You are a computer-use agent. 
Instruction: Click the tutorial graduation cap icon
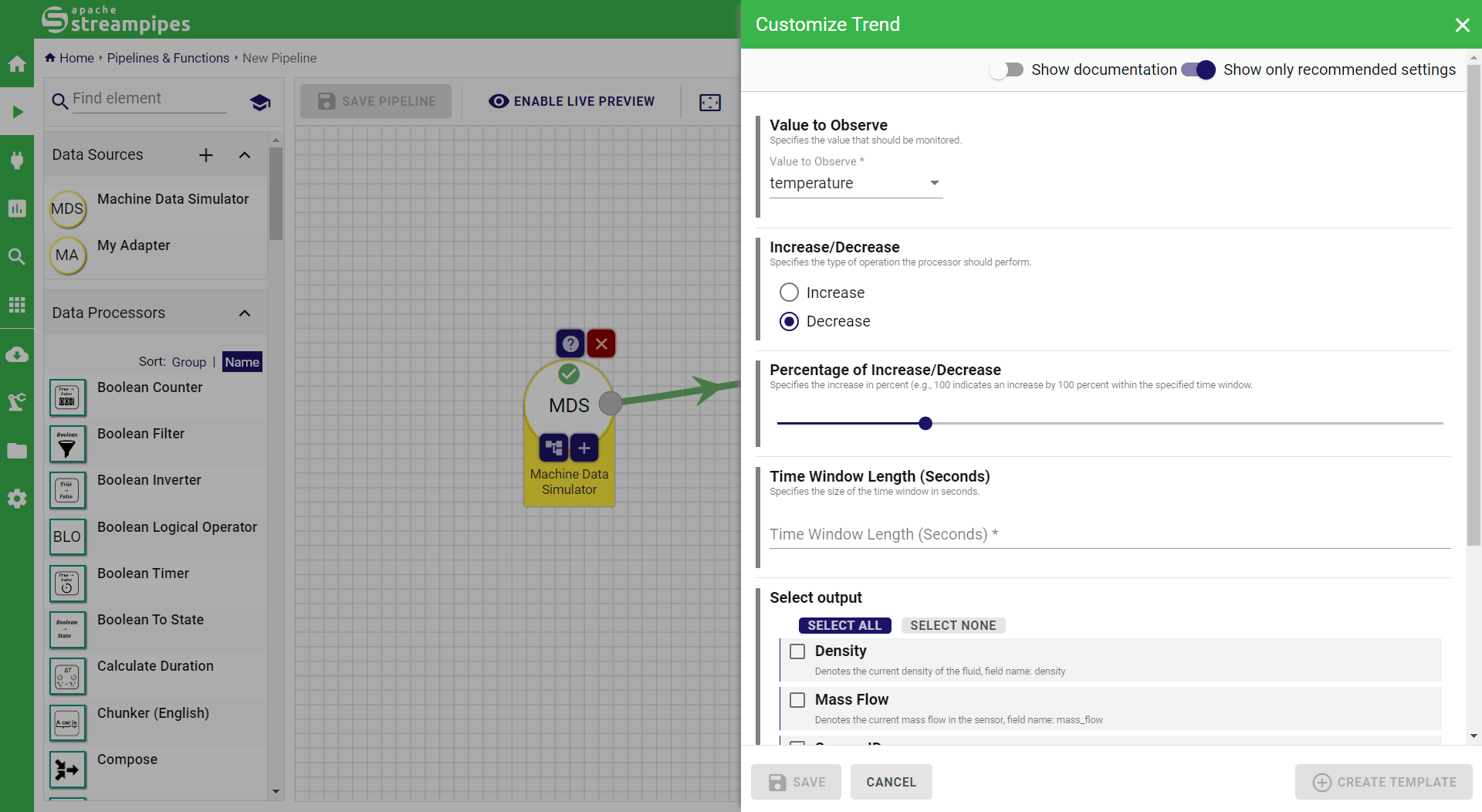(260, 102)
